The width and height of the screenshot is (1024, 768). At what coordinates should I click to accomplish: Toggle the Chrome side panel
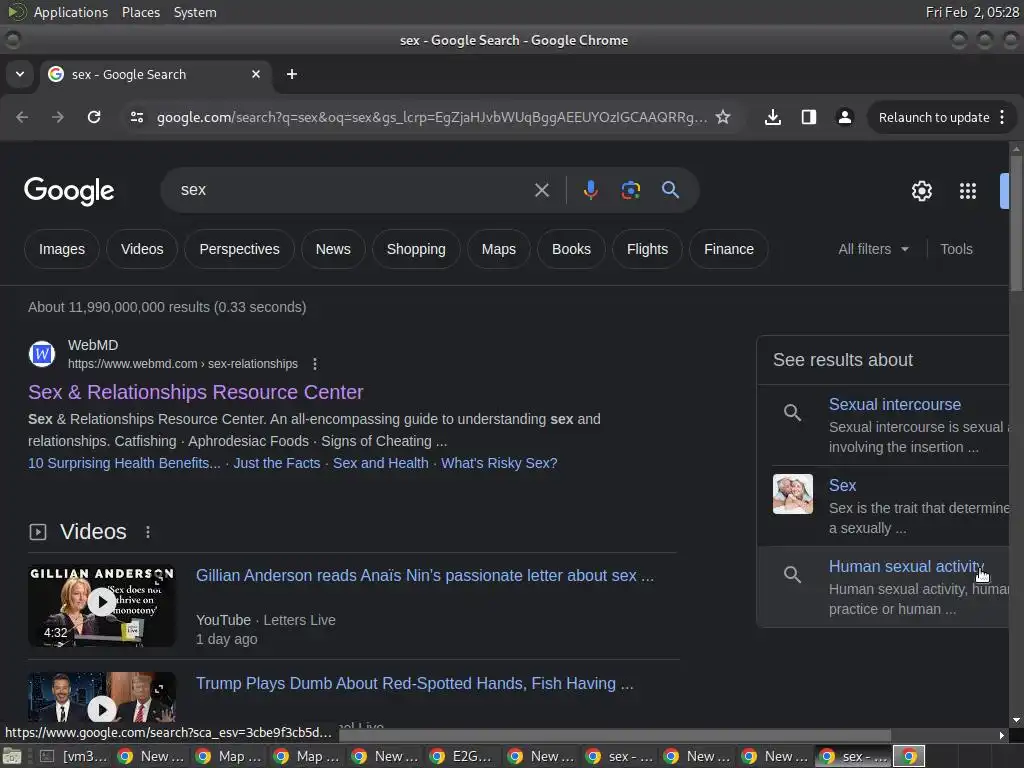pyautogui.click(x=808, y=117)
